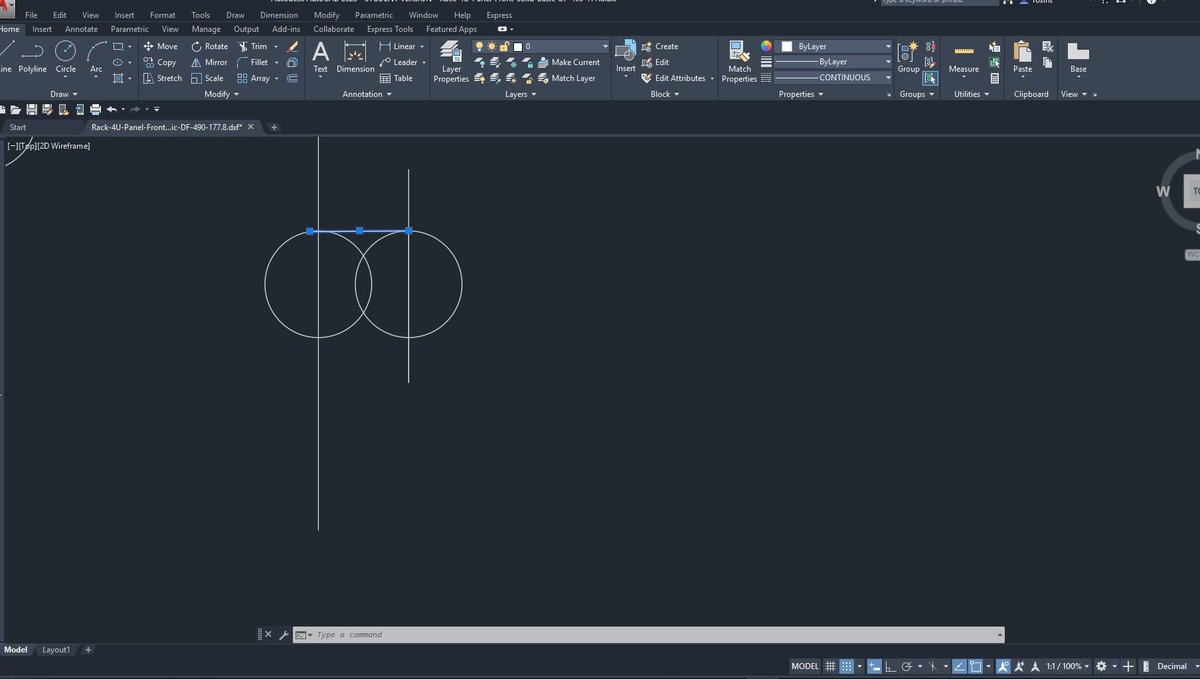Click Edit Attributes button
Screen dimensions: 1200x679
673,78
